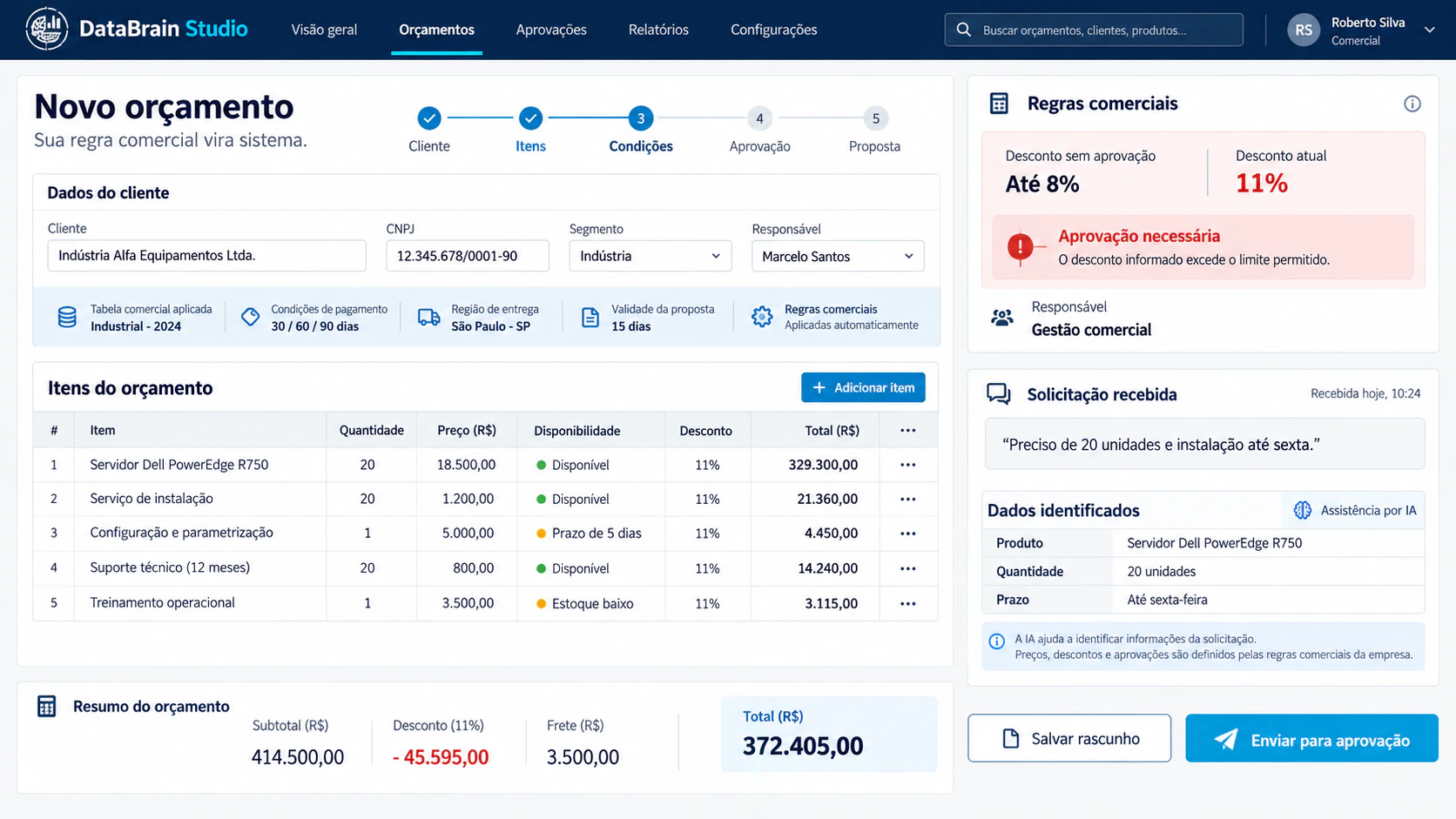Go to step 4 Aprovação
Viewport: 1456px width, 819px height.
[x=759, y=118]
